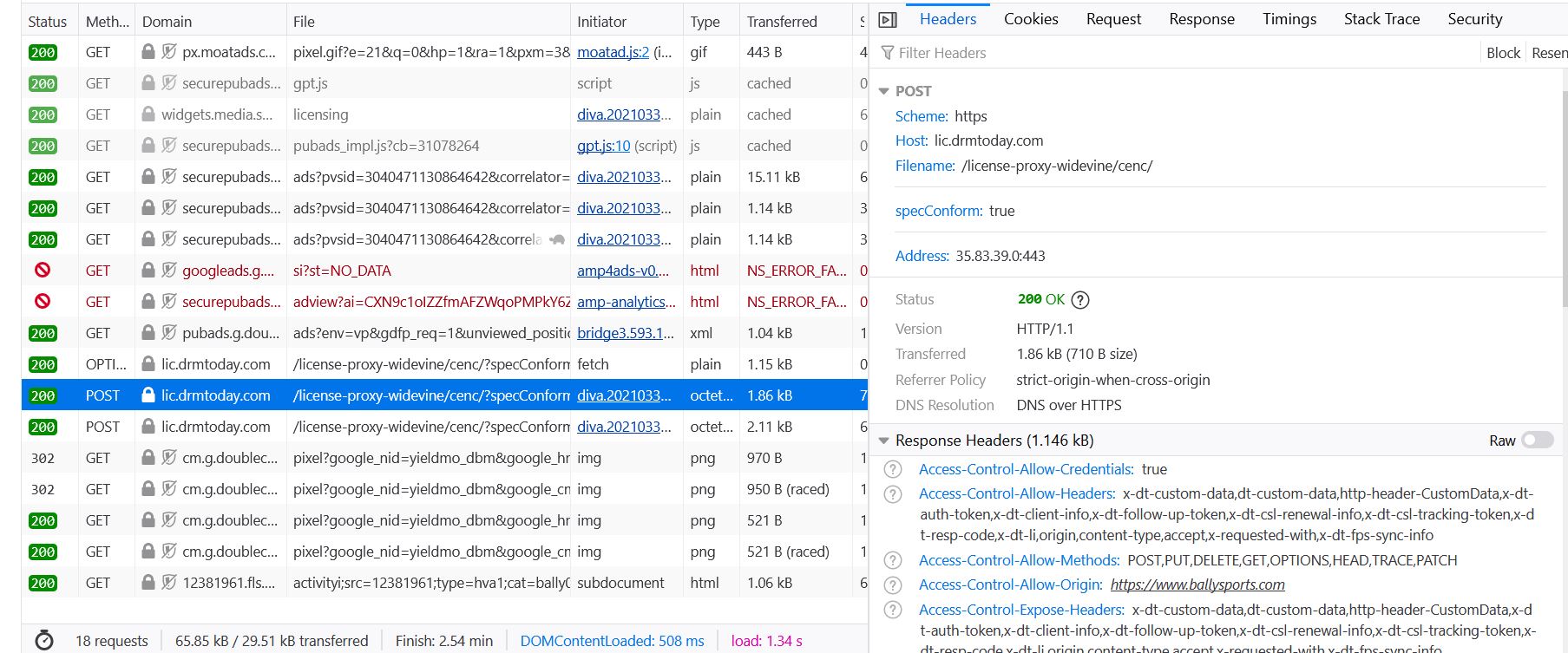The image size is (1568, 653).
Task: Click blocked icon on googleads si?st=NO_DATA row
Action: pos(42,271)
